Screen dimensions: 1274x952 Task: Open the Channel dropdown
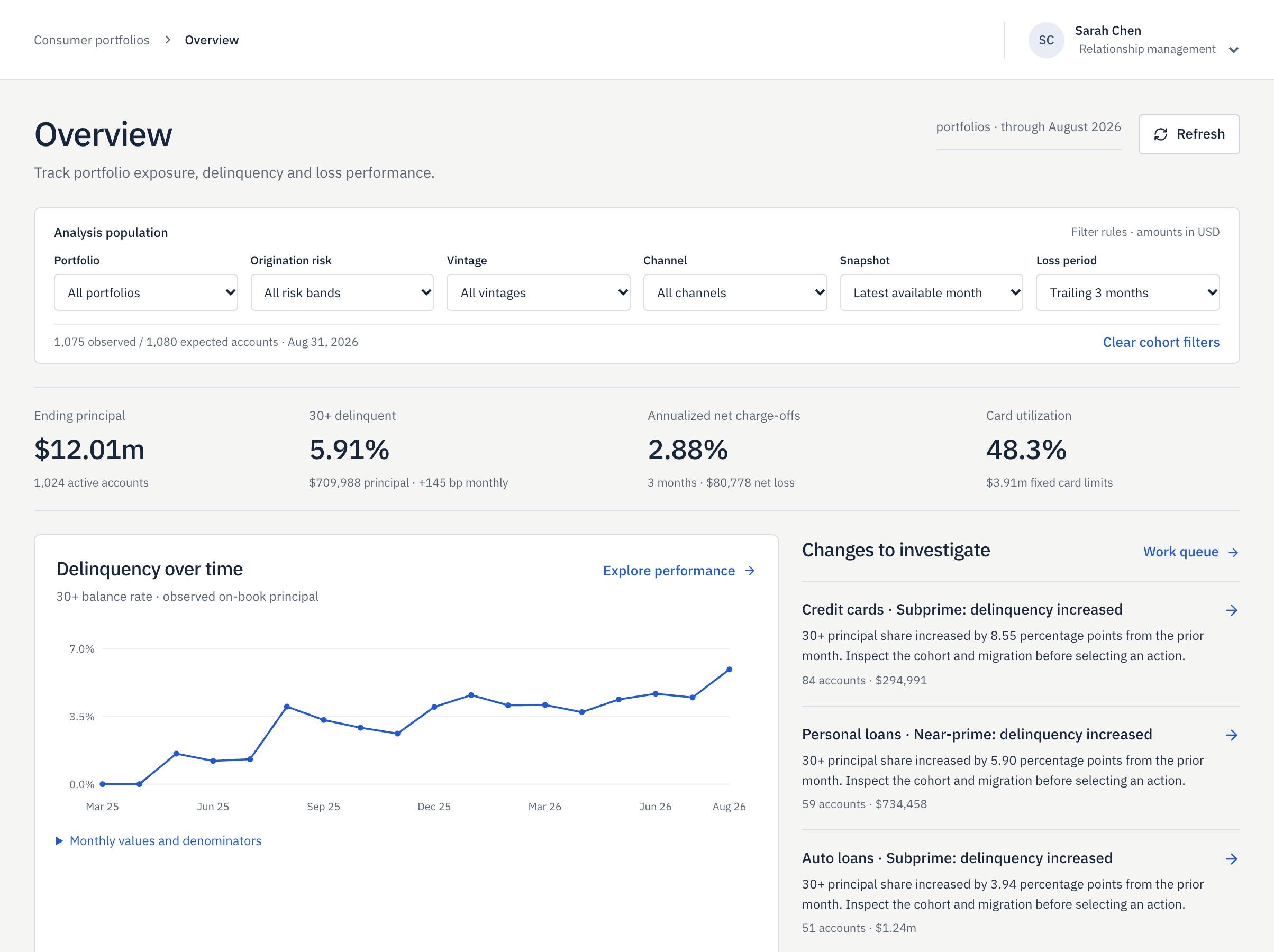click(x=735, y=292)
